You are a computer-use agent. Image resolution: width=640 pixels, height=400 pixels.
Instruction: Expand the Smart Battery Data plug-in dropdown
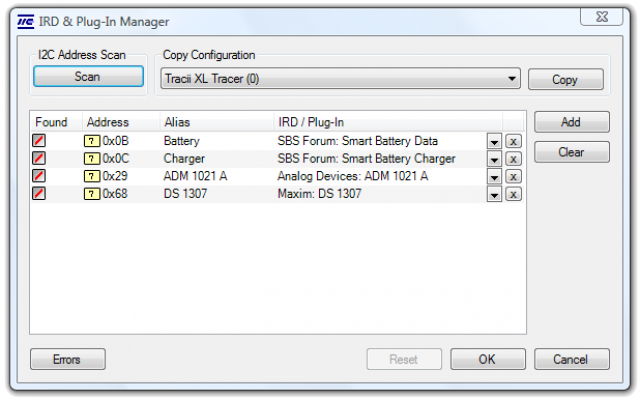pyautogui.click(x=494, y=142)
